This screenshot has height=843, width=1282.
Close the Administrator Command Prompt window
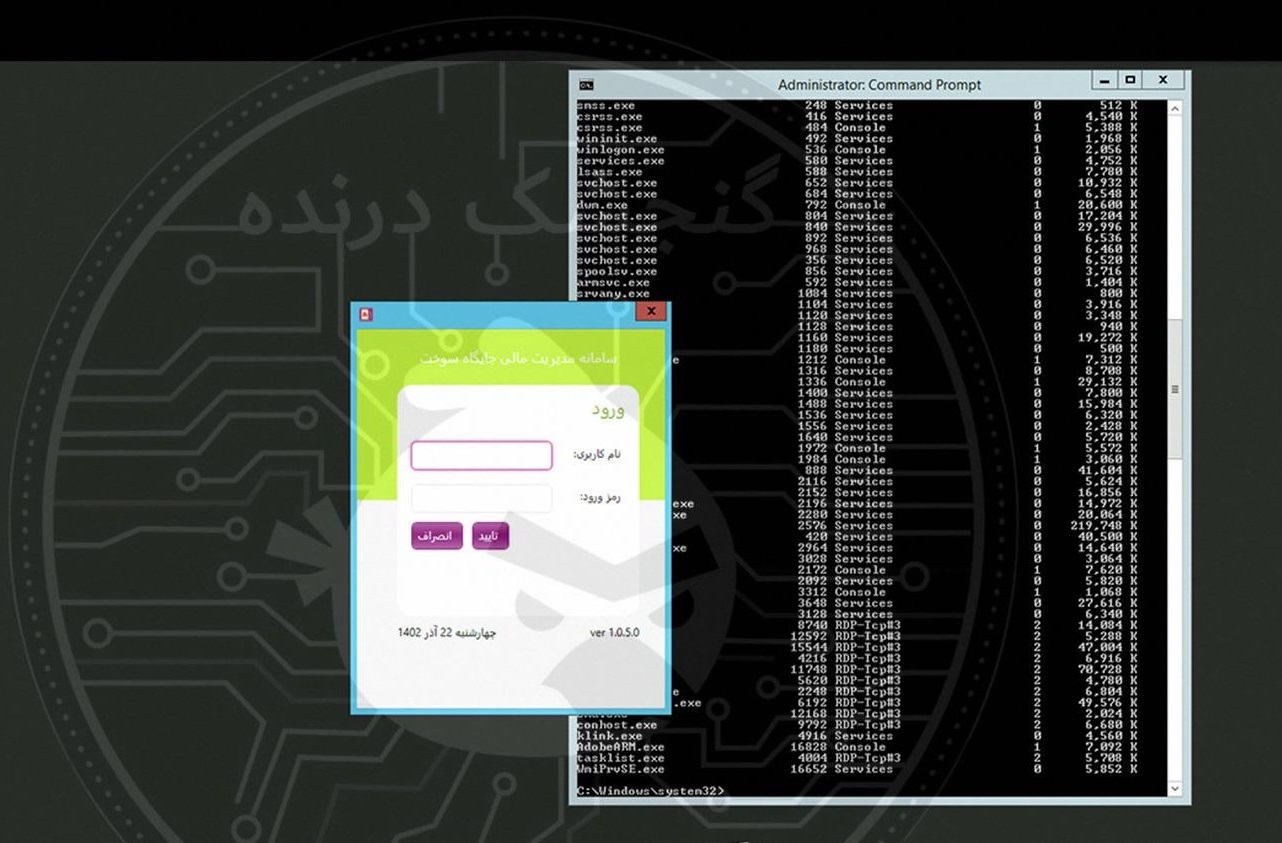pos(1162,81)
